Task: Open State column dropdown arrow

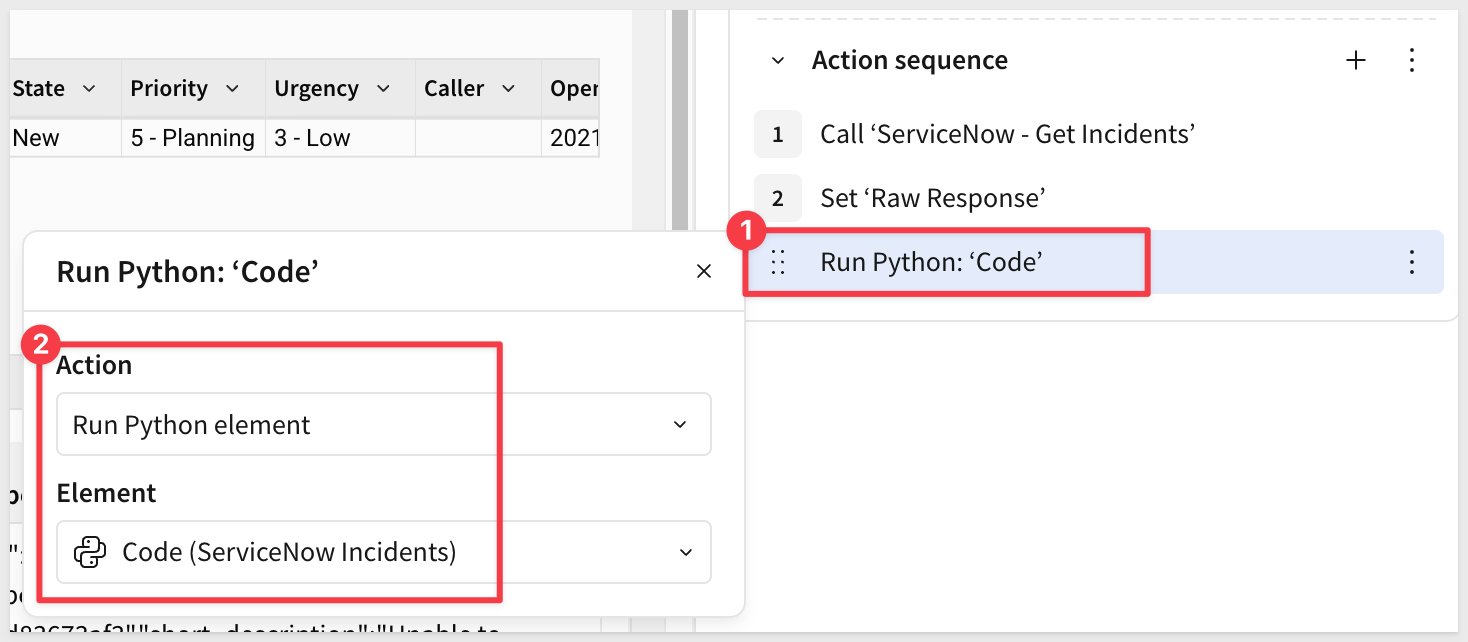Action: pos(89,89)
